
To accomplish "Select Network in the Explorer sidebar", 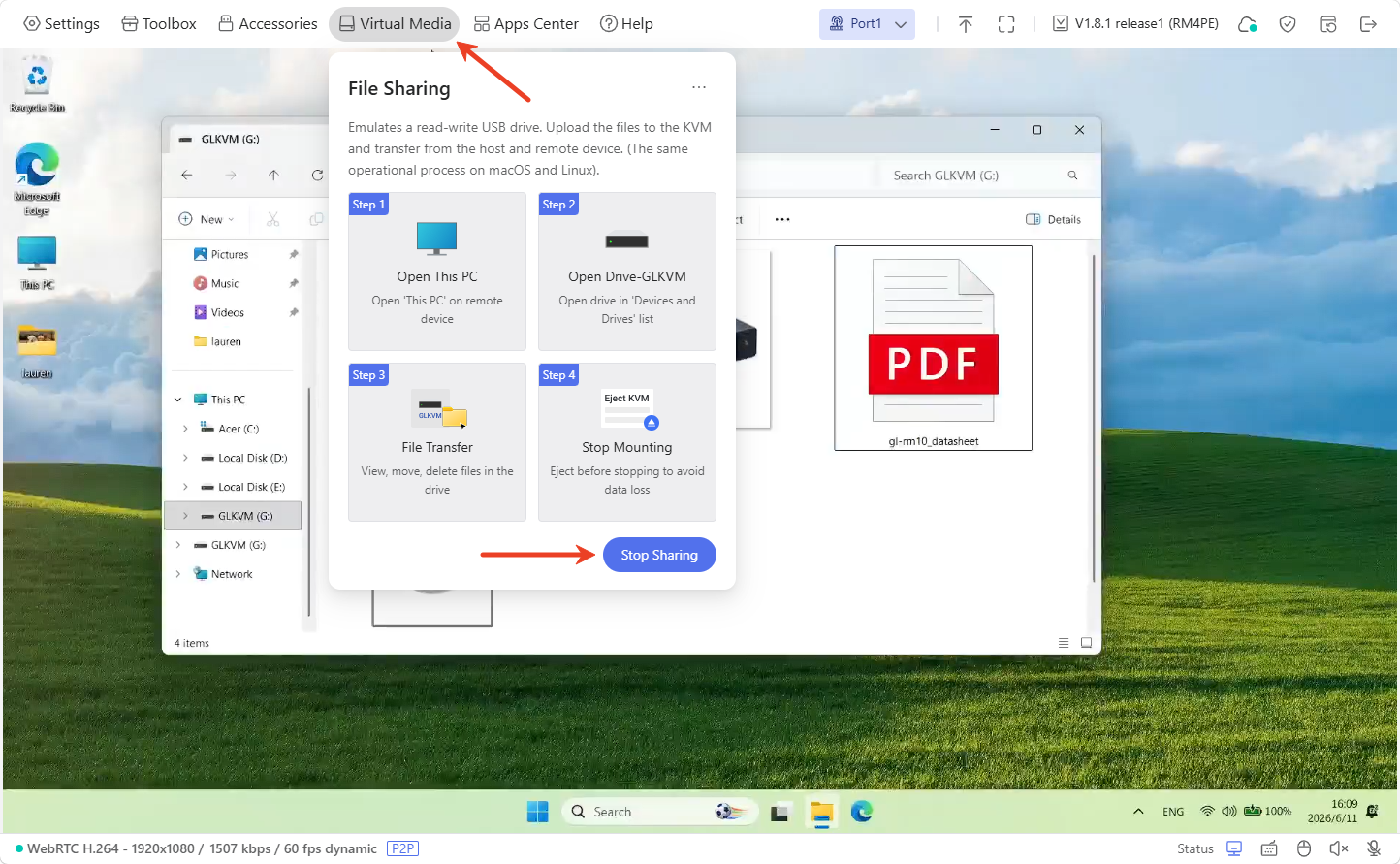I will [x=232, y=574].
